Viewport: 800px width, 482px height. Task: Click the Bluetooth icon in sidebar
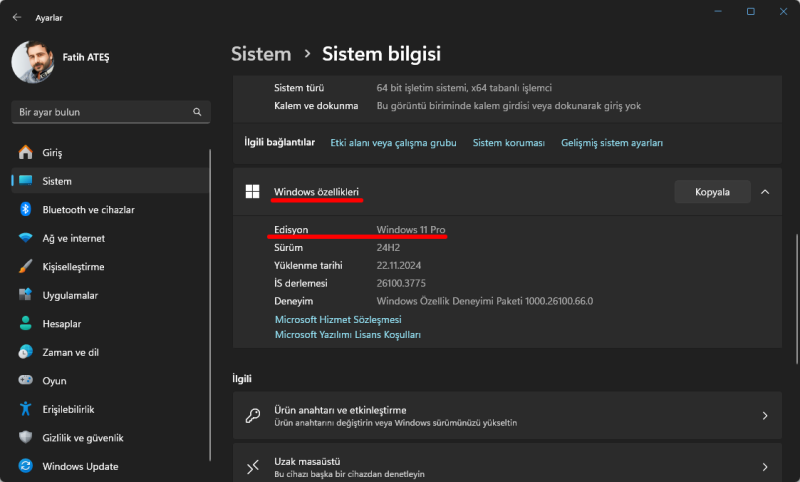(x=26, y=209)
